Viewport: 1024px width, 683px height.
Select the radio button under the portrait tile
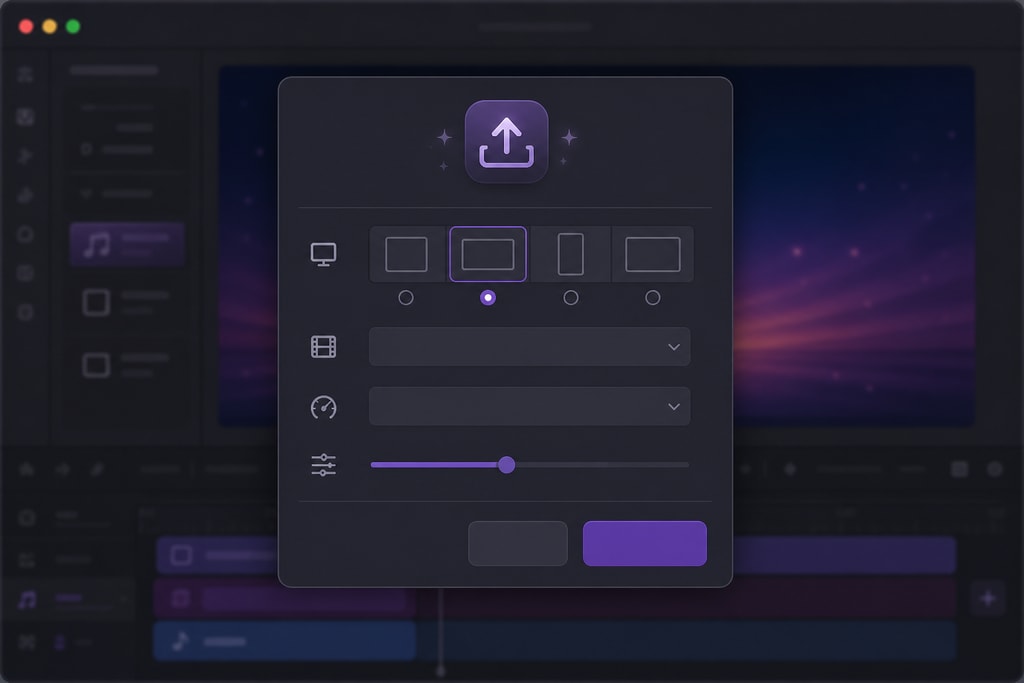click(571, 298)
